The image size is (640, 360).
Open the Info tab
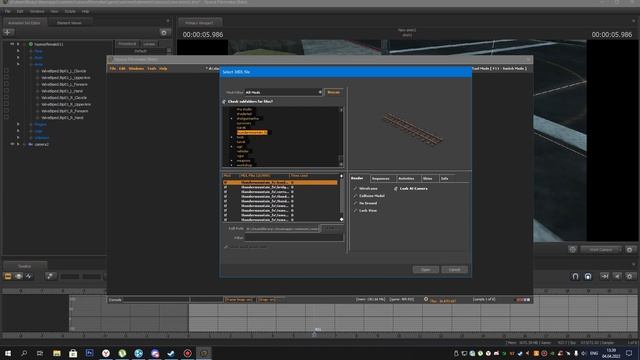click(x=444, y=179)
